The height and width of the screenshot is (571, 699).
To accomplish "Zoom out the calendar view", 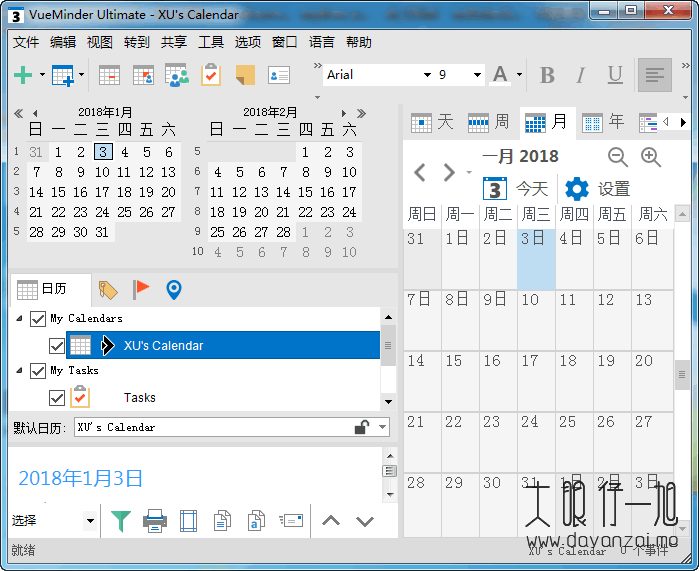I will (x=617, y=157).
